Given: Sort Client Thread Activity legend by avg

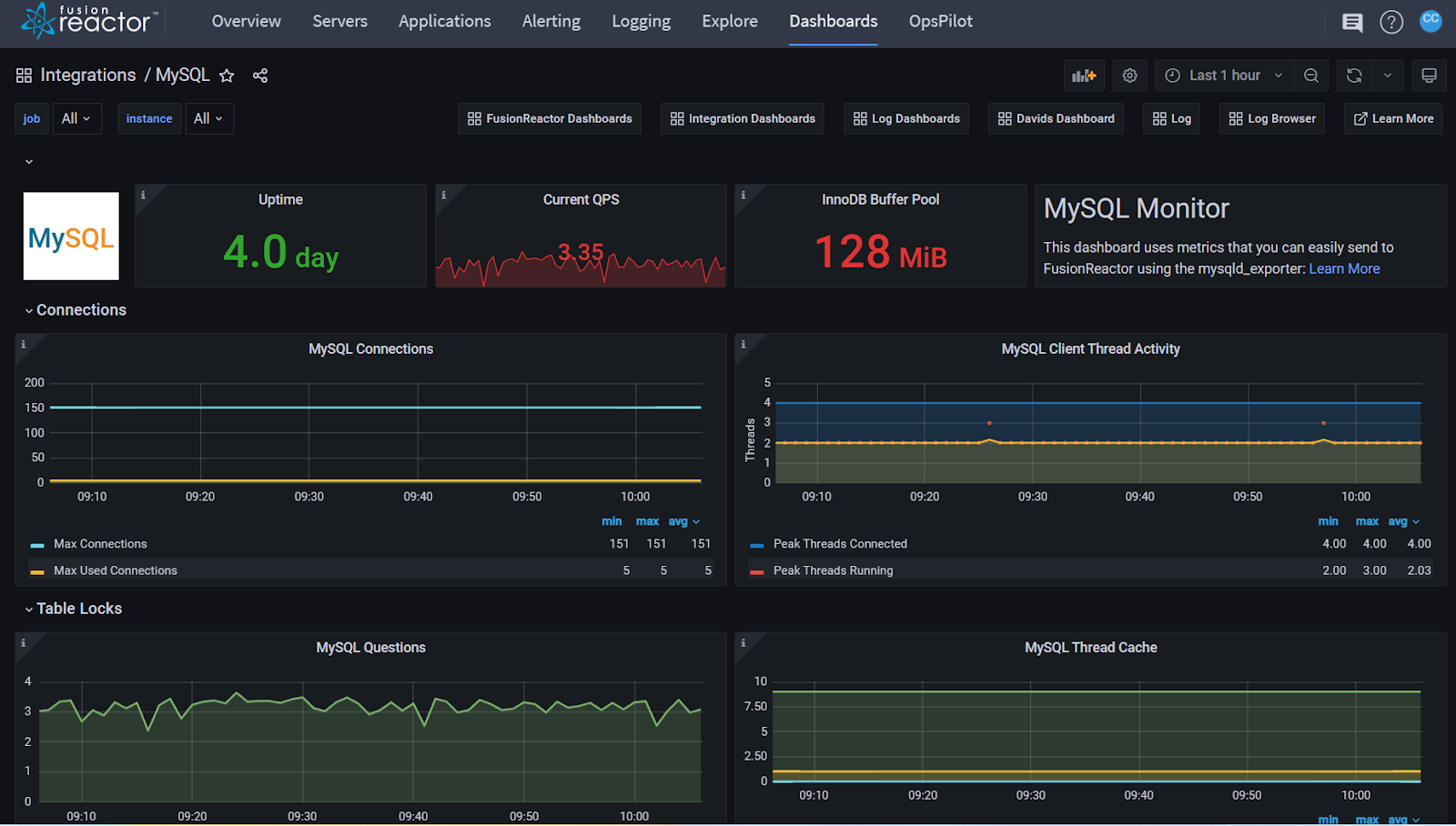Looking at the screenshot, I should pos(1403,521).
